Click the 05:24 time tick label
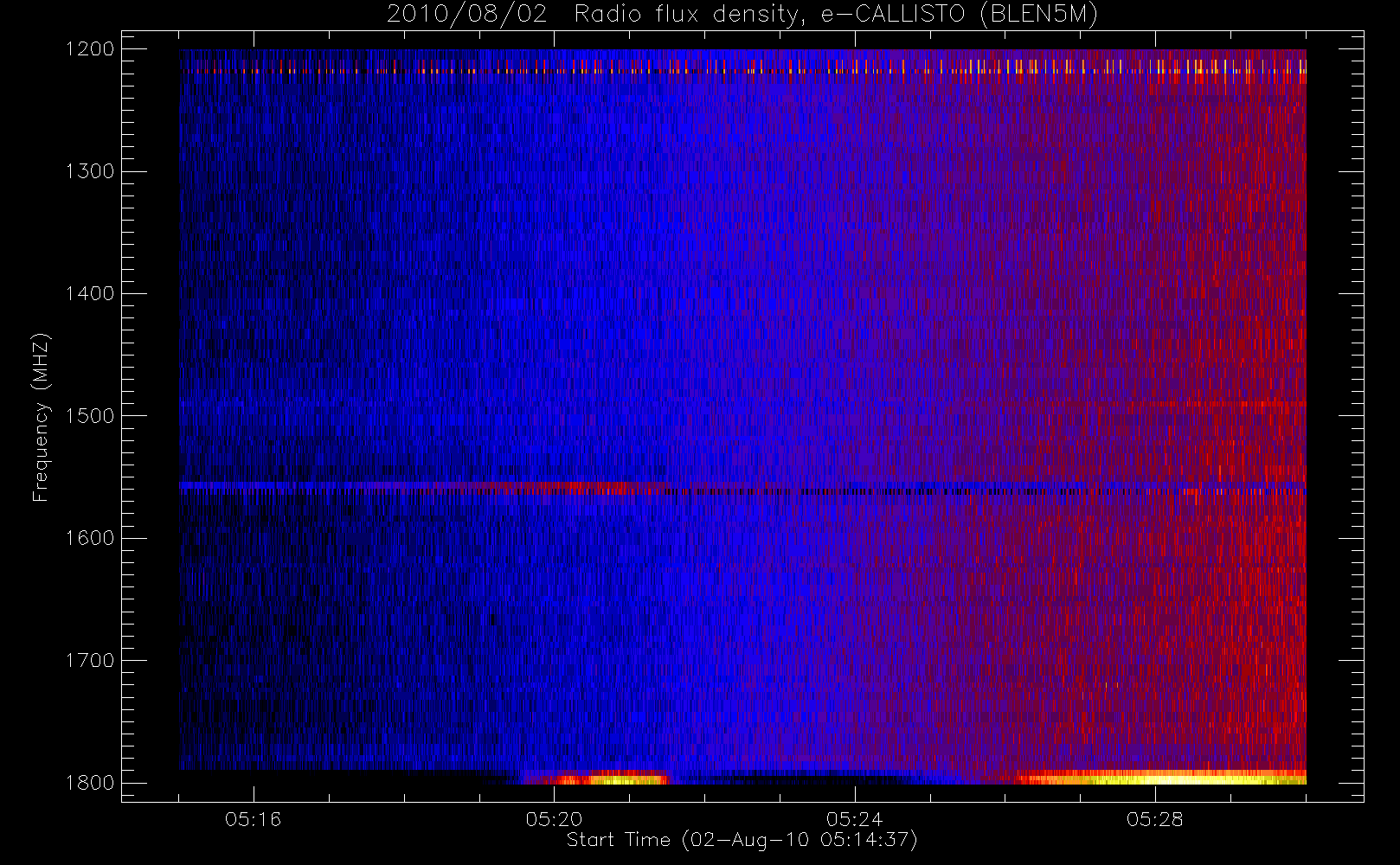 (854, 819)
